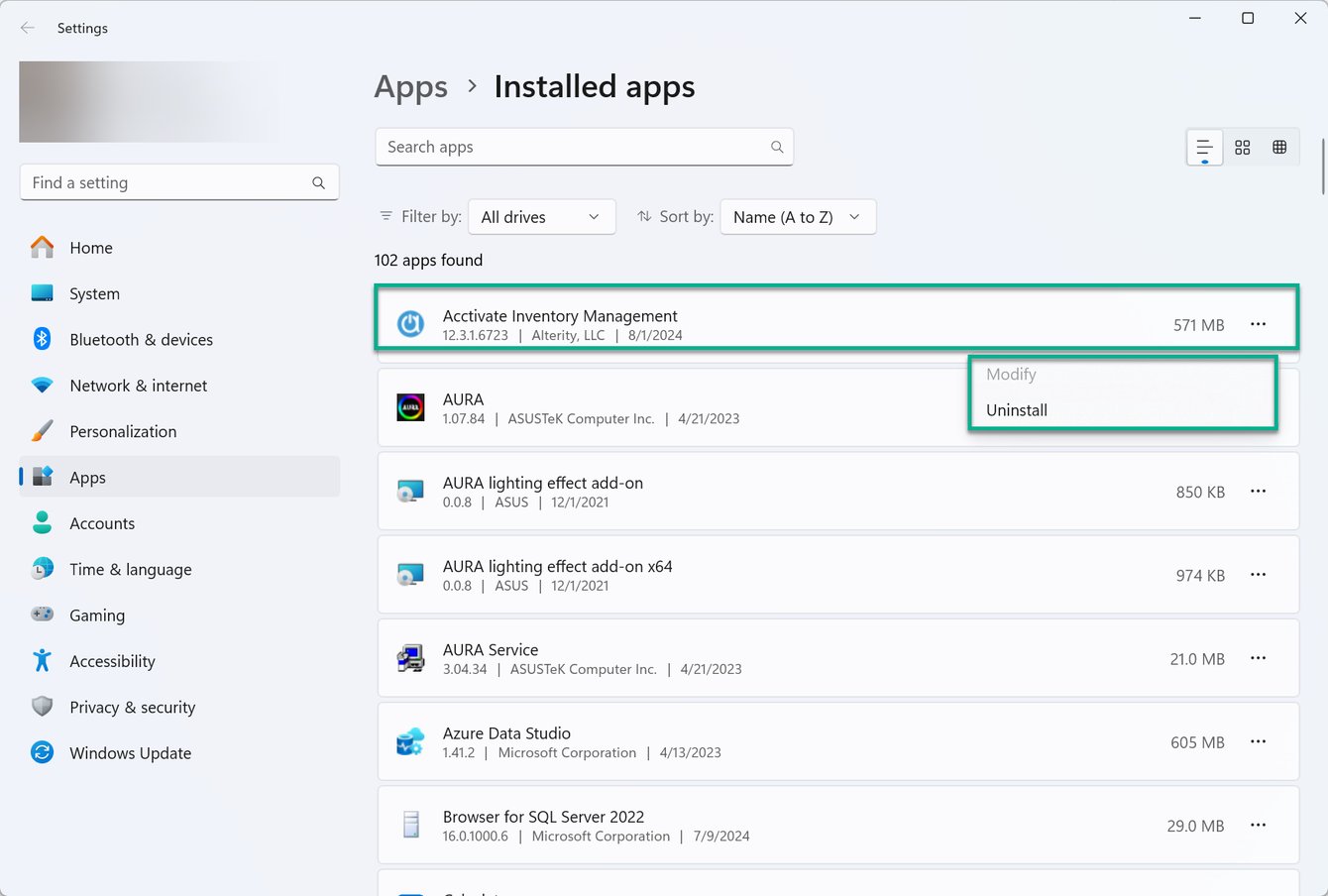Screen dimensions: 1328x896
Task: Open more options for Azure Data Studio
Action: point(1258,742)
